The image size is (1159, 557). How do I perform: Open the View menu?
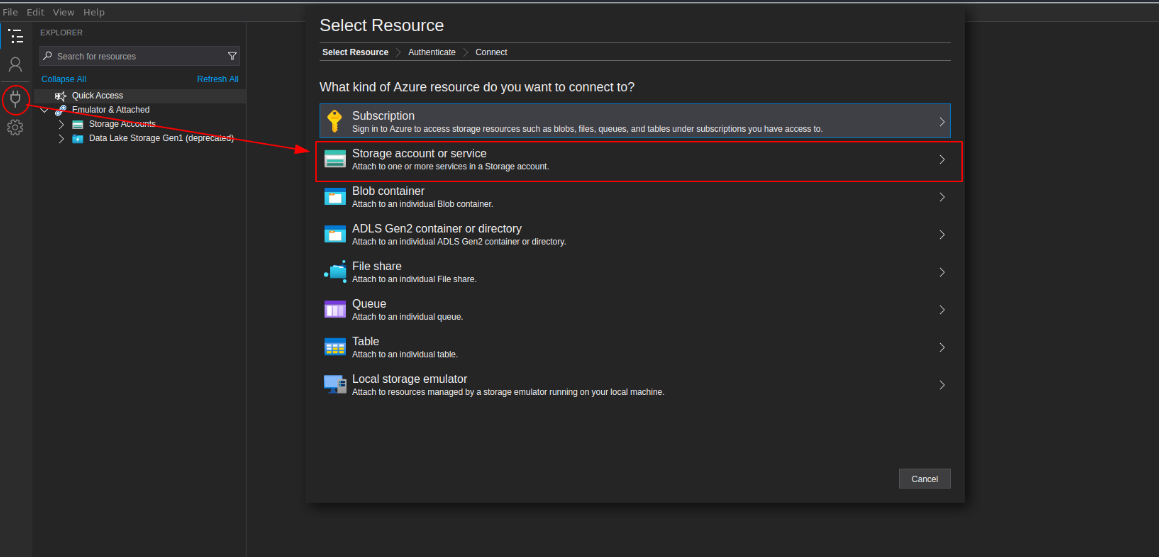(x=64, y=13)
